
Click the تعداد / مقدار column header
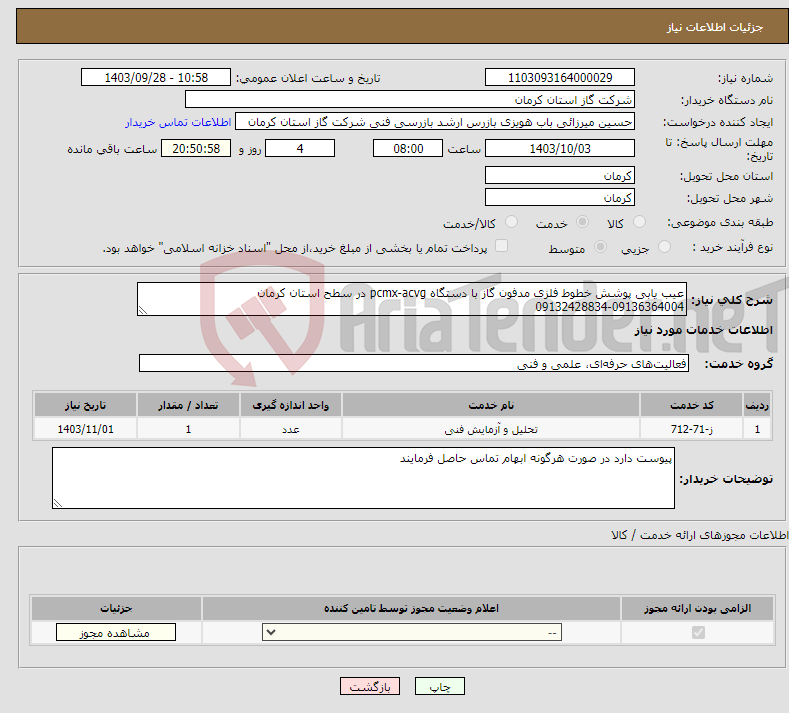(188, 405)
